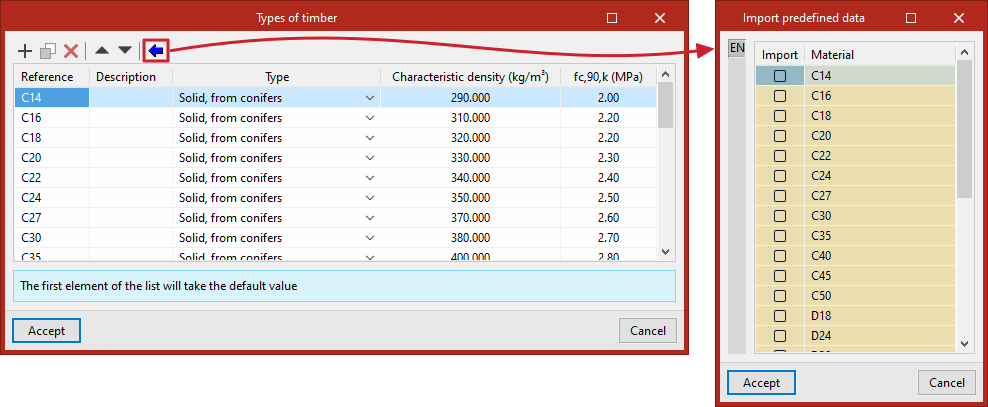Select the C22 reference cell
This screenshot has height=407, width=988.
tap(52, 178)
